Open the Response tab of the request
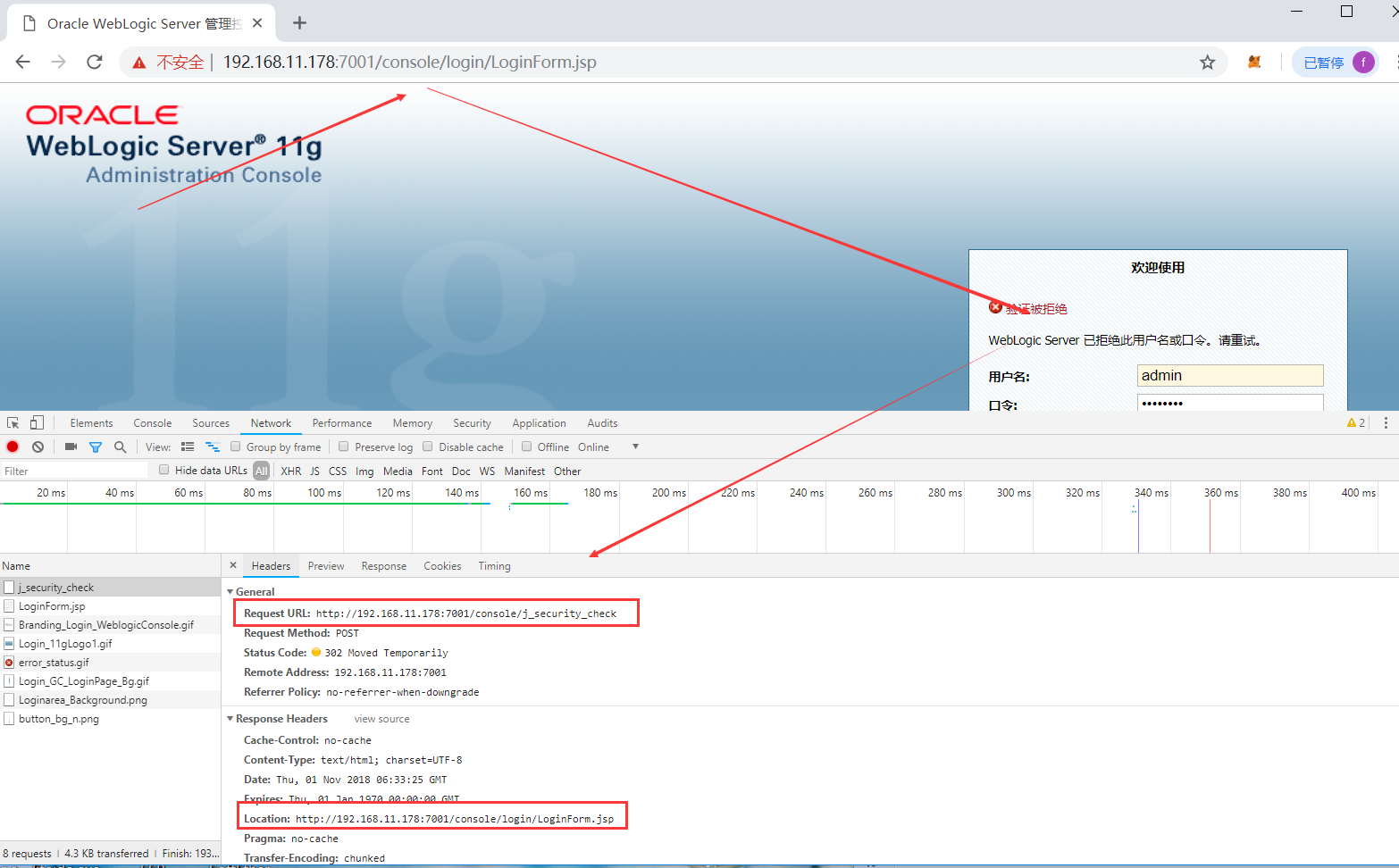Screen dimensions: 1399x868 [x=384, y=566]
